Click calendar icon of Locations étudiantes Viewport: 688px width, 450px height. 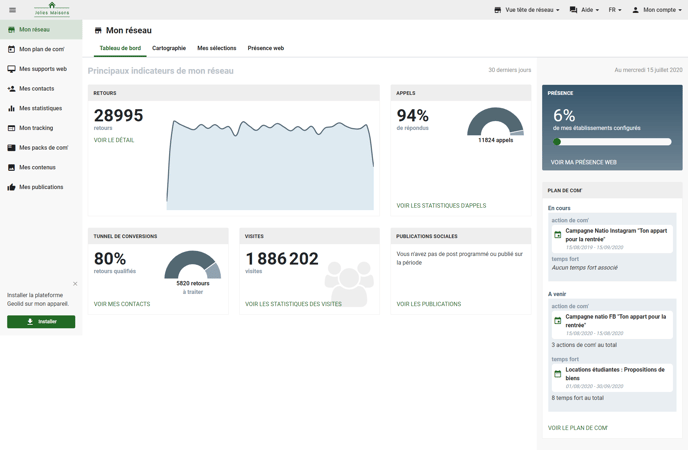tap(558, 374)
